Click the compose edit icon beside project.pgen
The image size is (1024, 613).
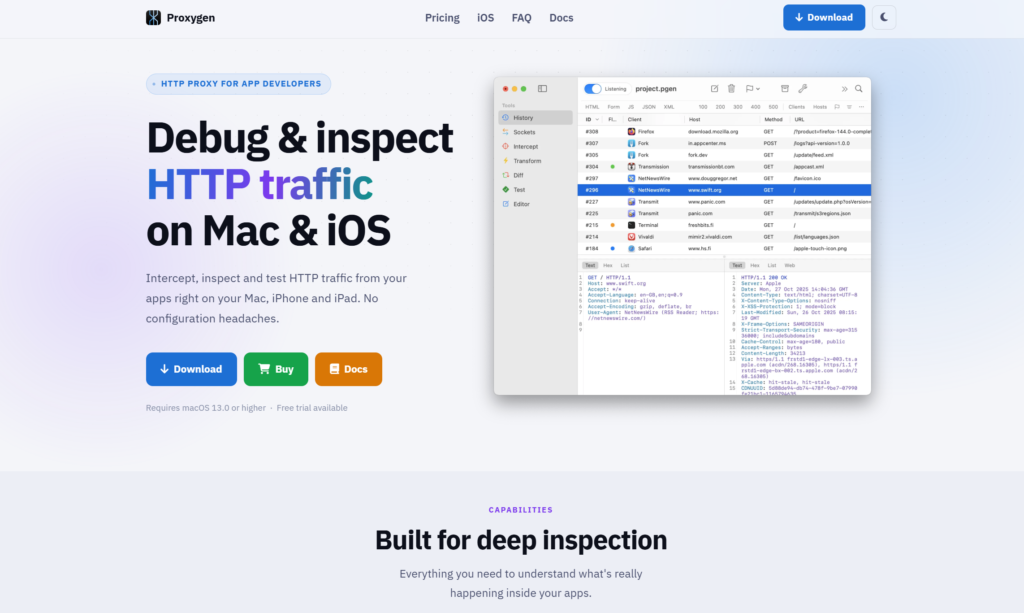coord(714,89)
